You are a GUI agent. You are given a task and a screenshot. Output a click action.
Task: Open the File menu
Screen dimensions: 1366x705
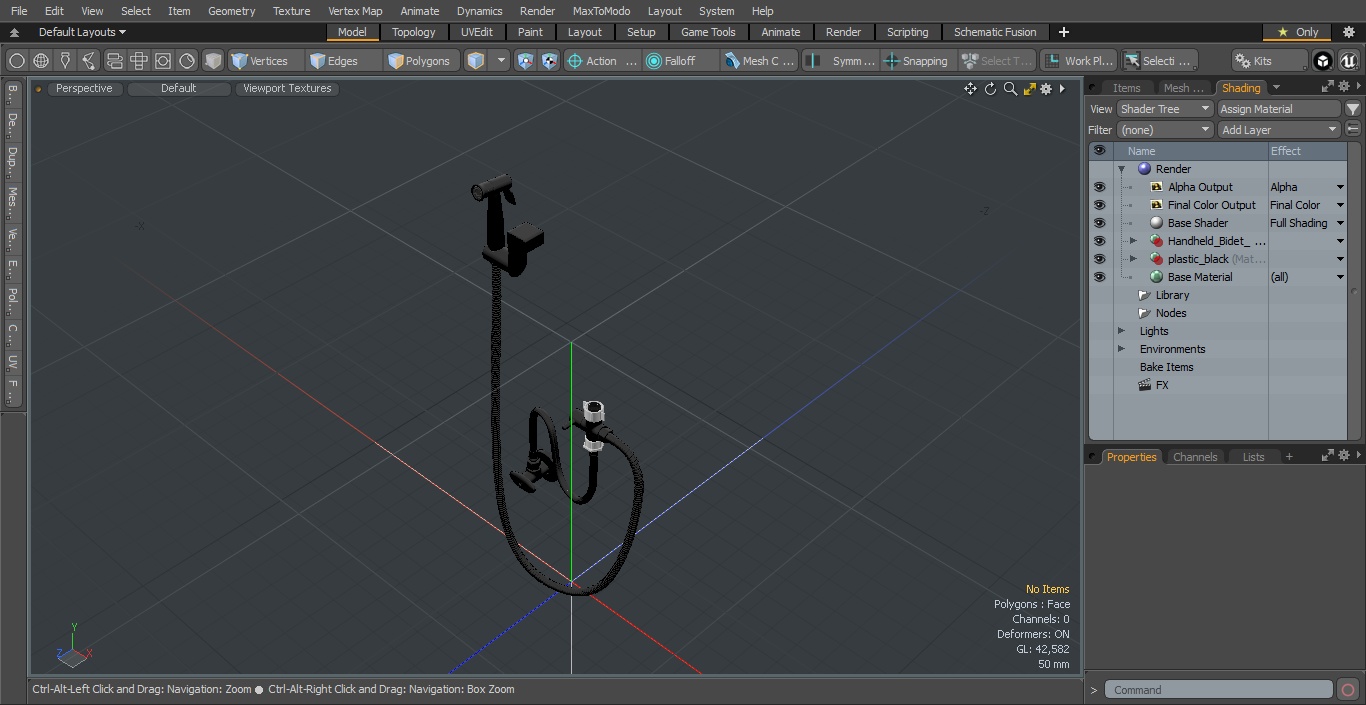19,11
